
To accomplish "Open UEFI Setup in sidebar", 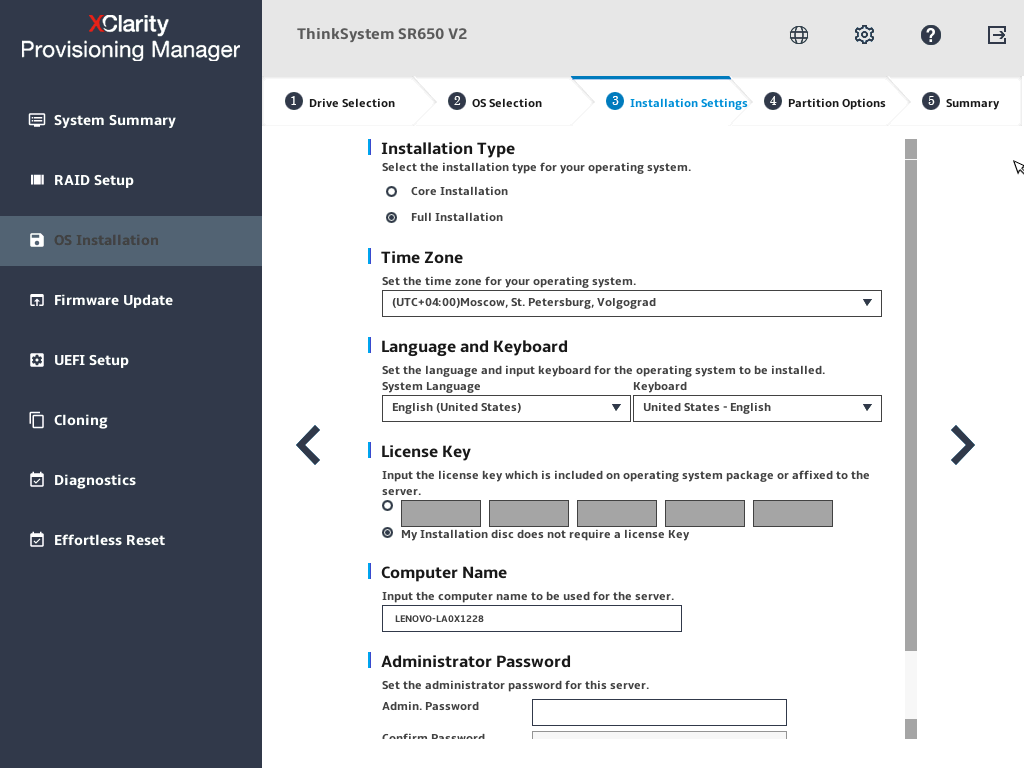I will pos(91,360).
